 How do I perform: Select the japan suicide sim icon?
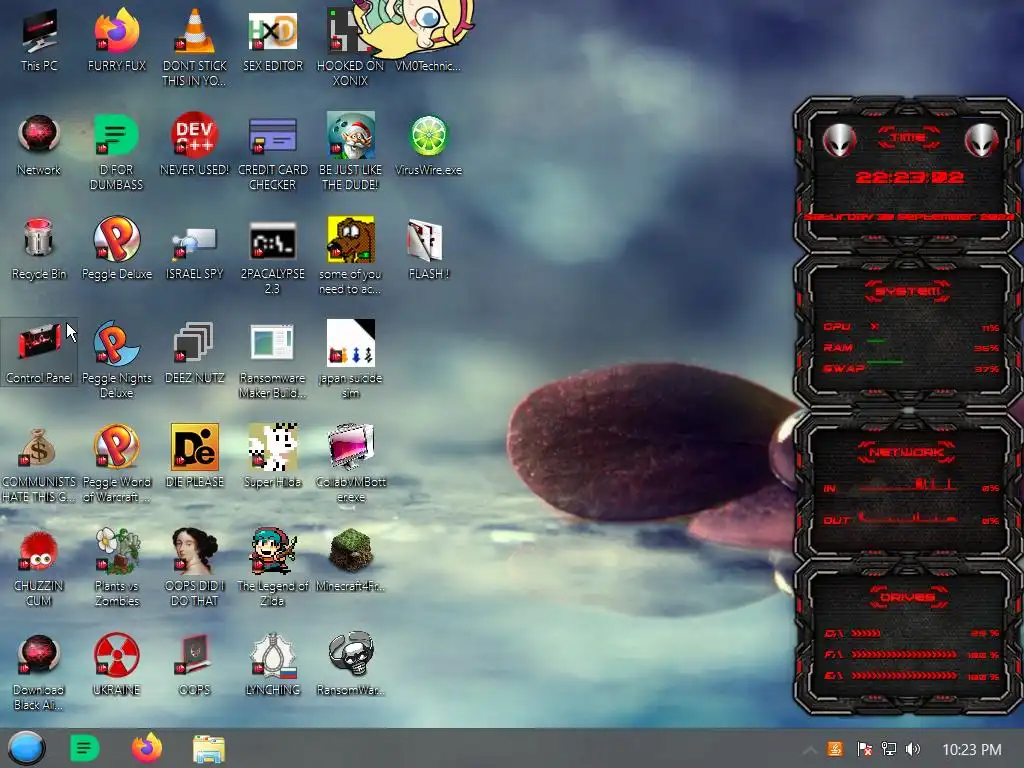[x=350, y=360]
